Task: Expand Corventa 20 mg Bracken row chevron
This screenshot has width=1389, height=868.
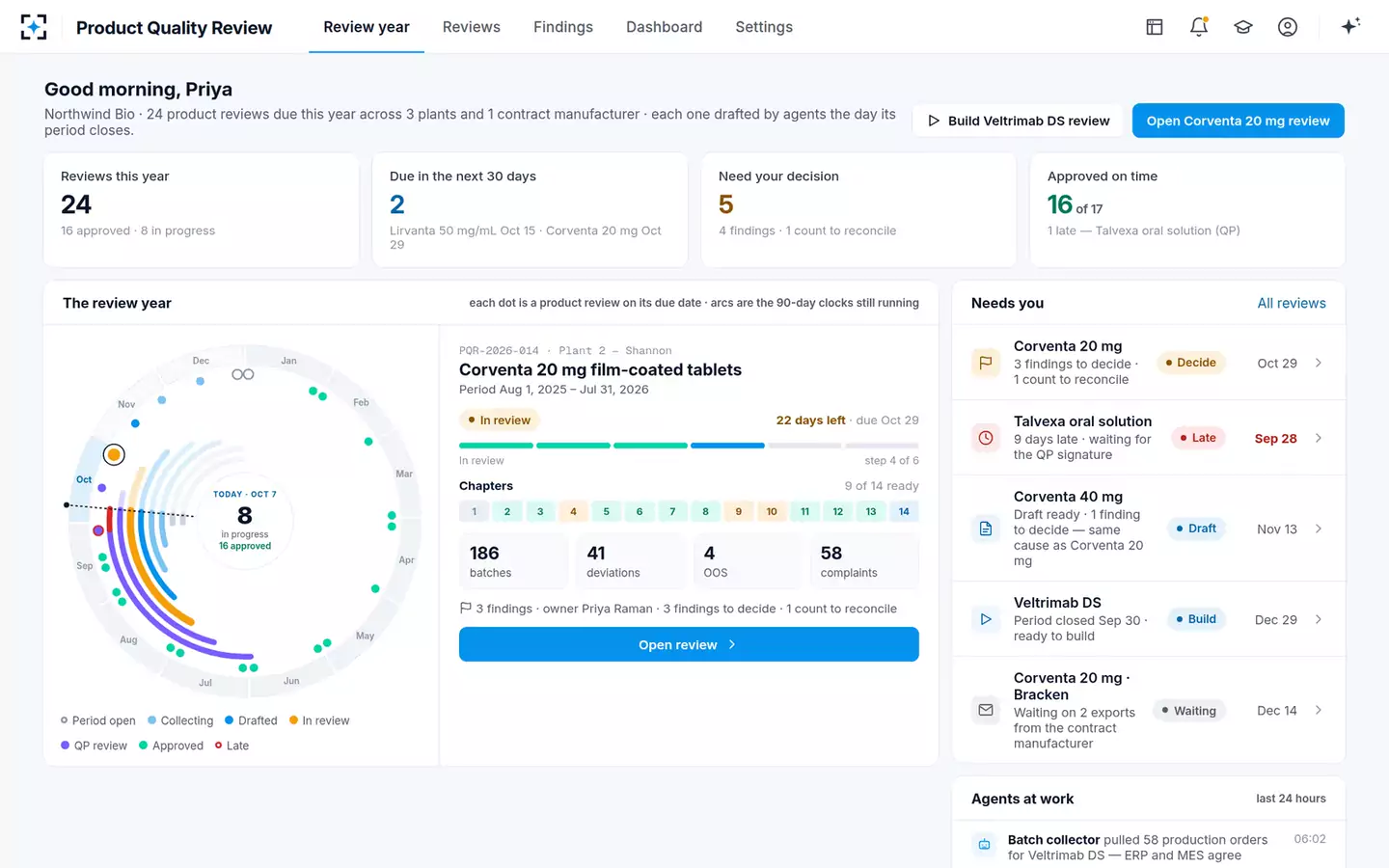Action: (x=1319, y=710)
